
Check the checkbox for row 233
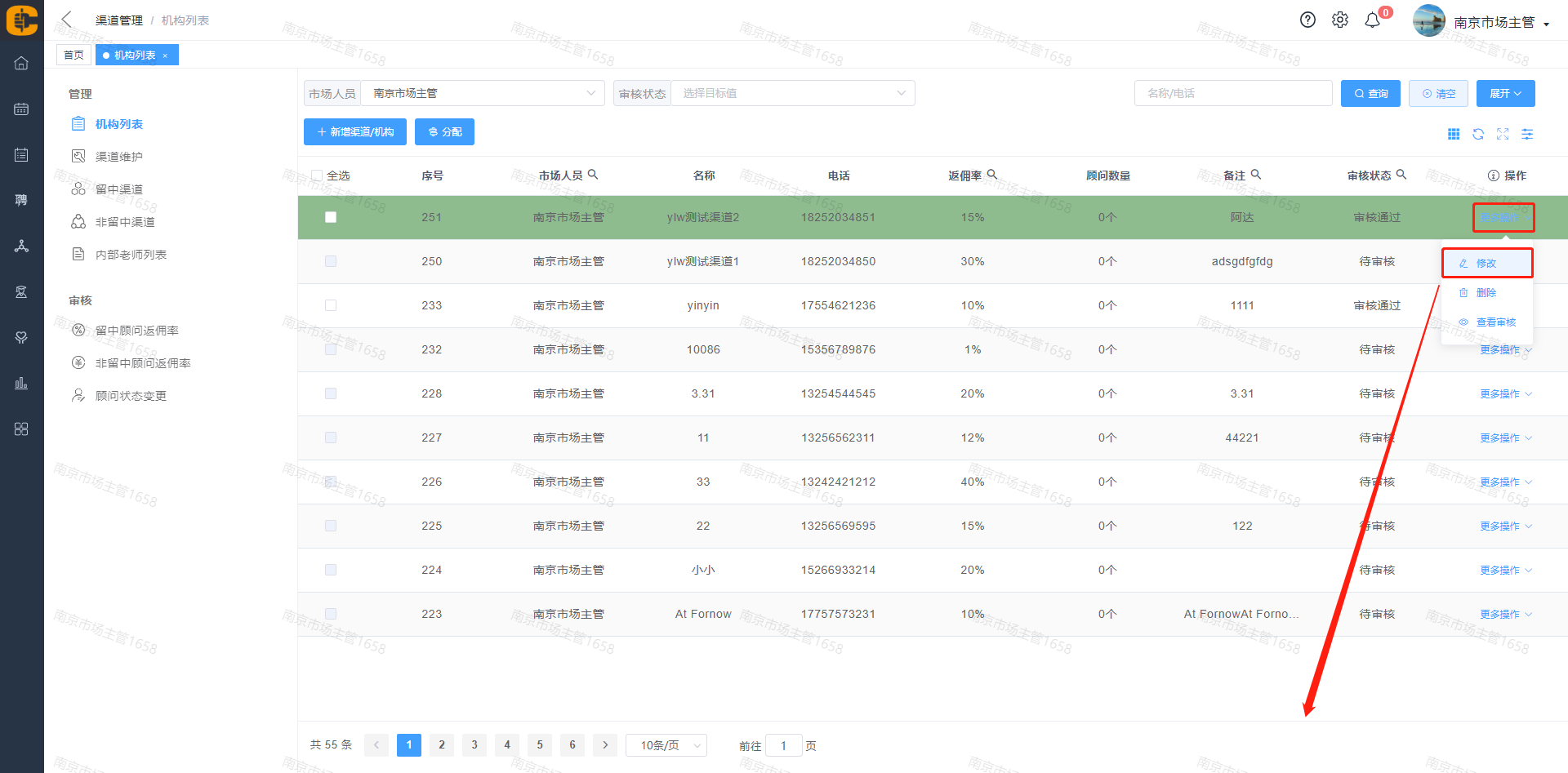point(331,305)
